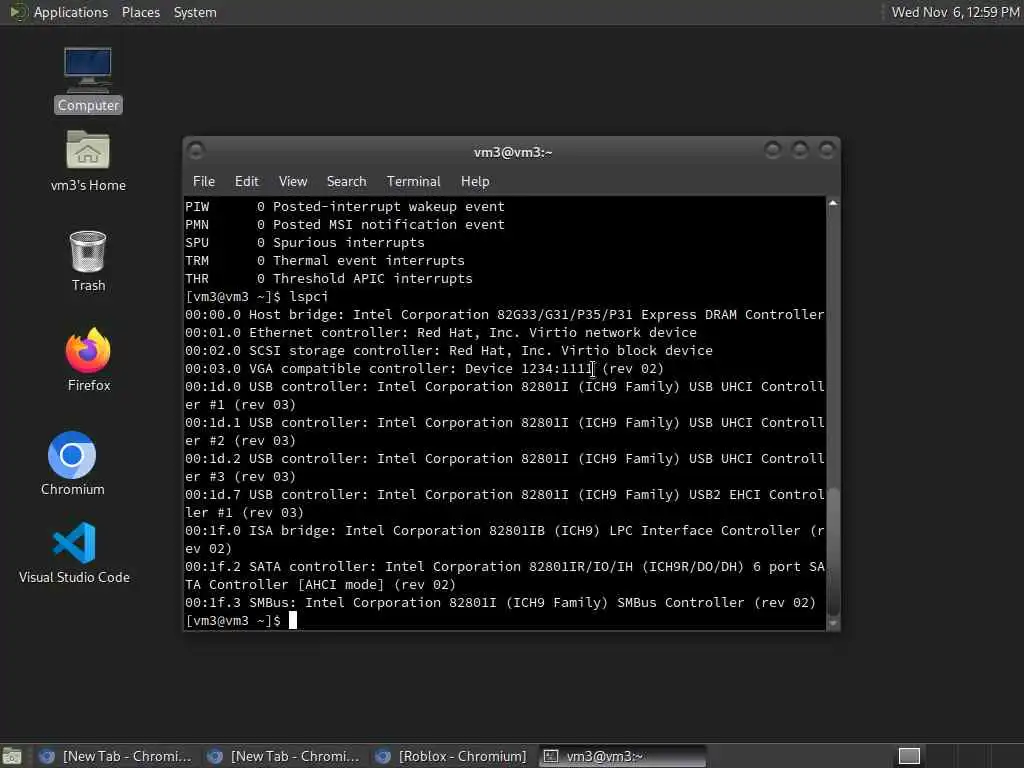Viewport: 1024px width, 768px height.
Task: Click the clock showing Wed Nov 6
Action: coord(955,12)
